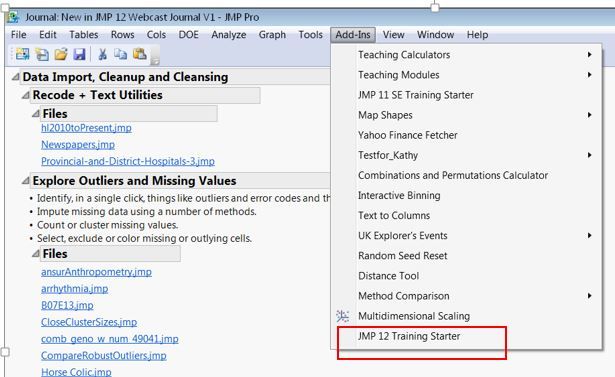Expand the Map Shapes submenu

(467, 115)
